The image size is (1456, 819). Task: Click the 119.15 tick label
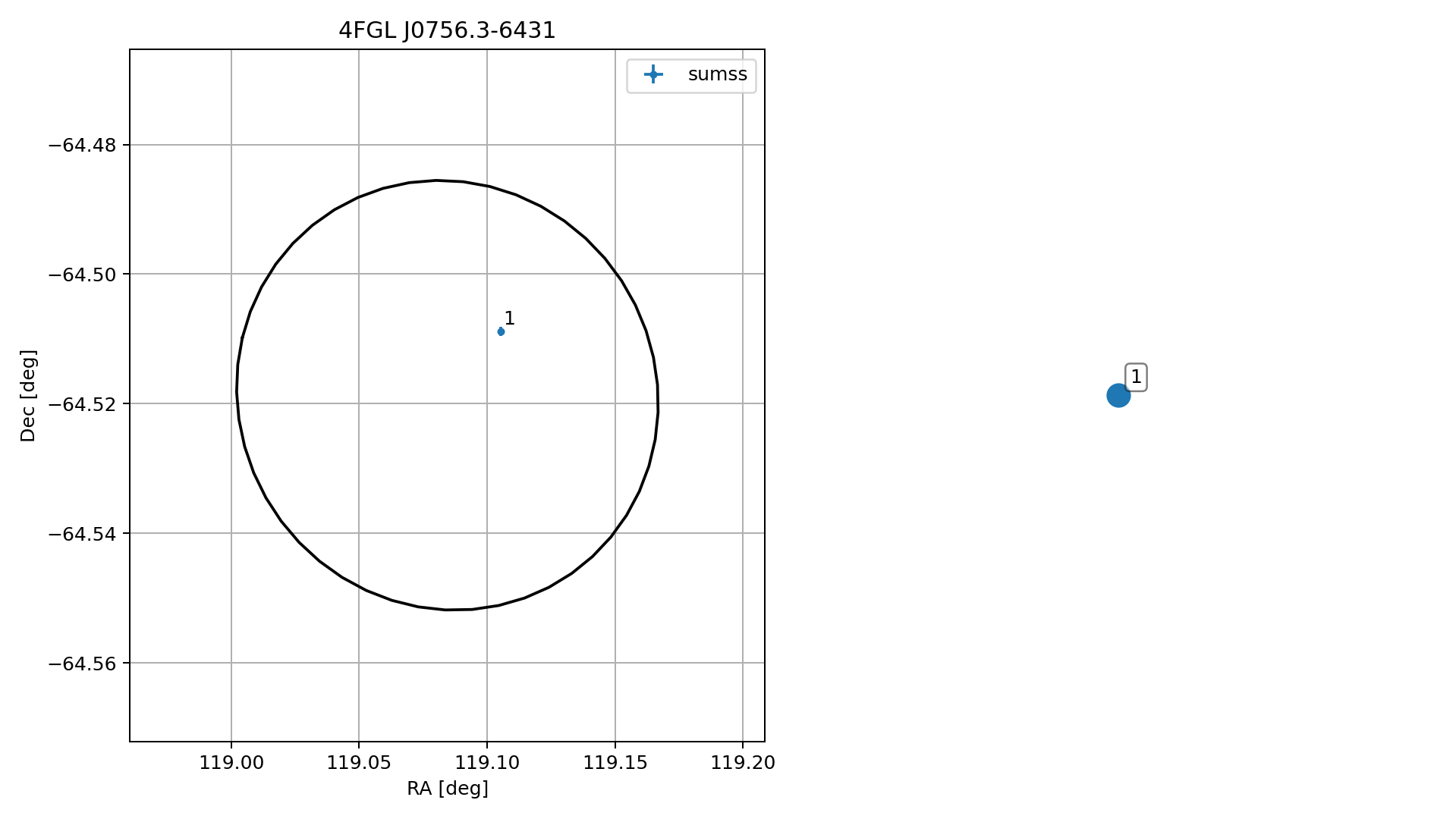point(615,763)
